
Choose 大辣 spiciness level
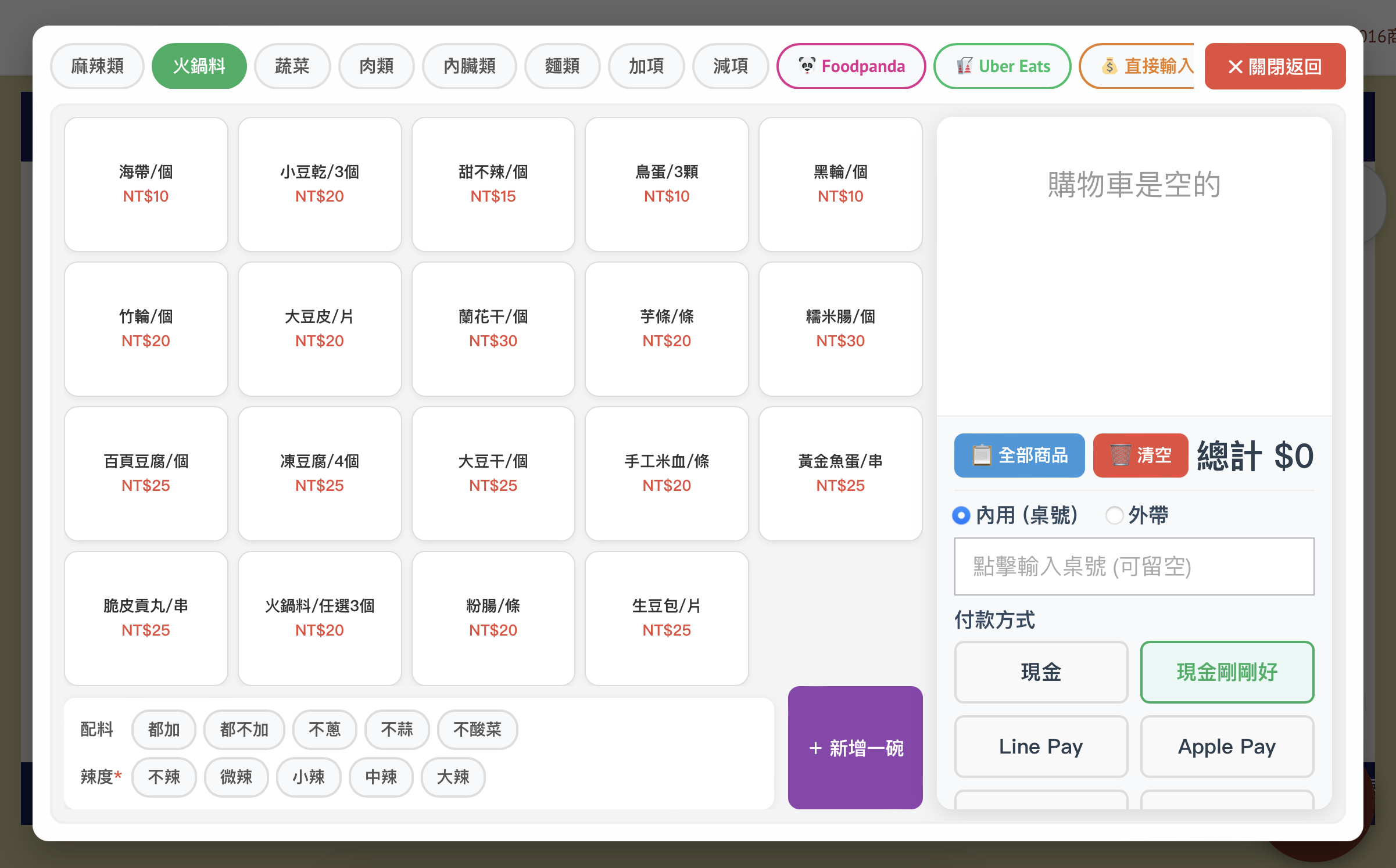453,777
